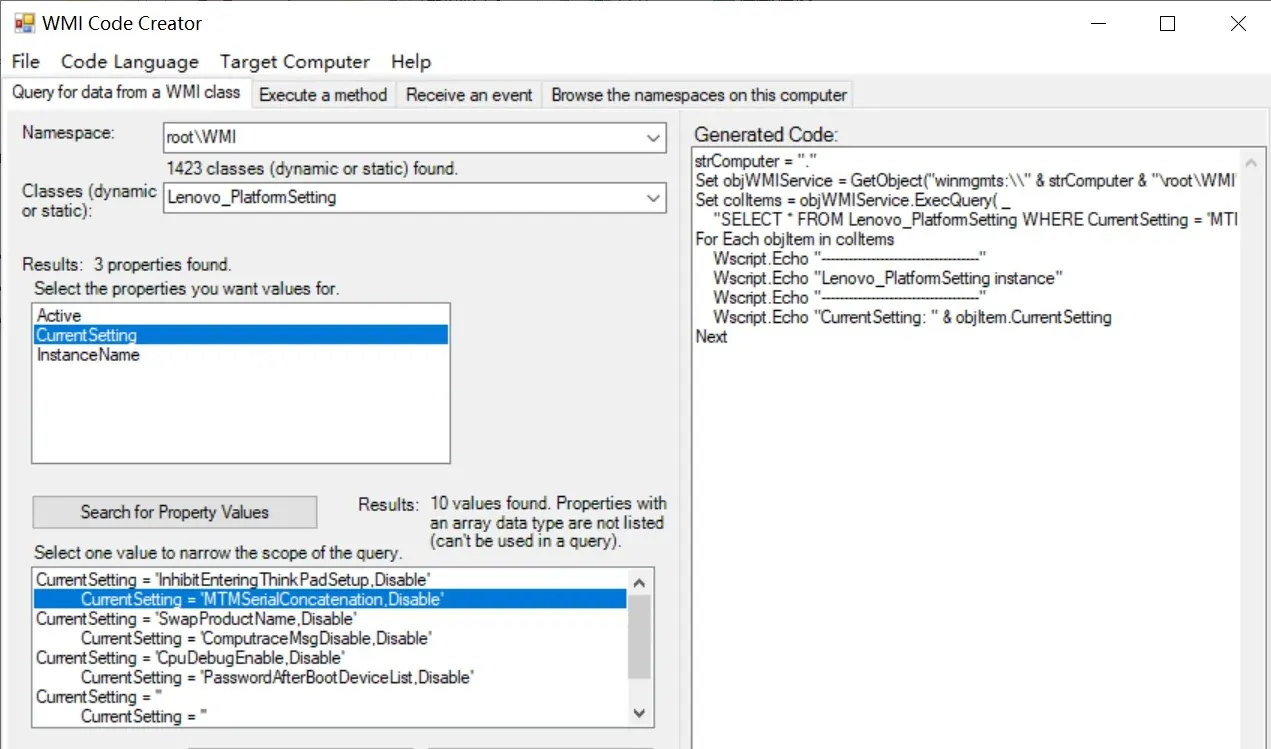The image size is (1271, 749).
Task: Click the 'For Each objItem' code line
Action: (x=795, y=239)
